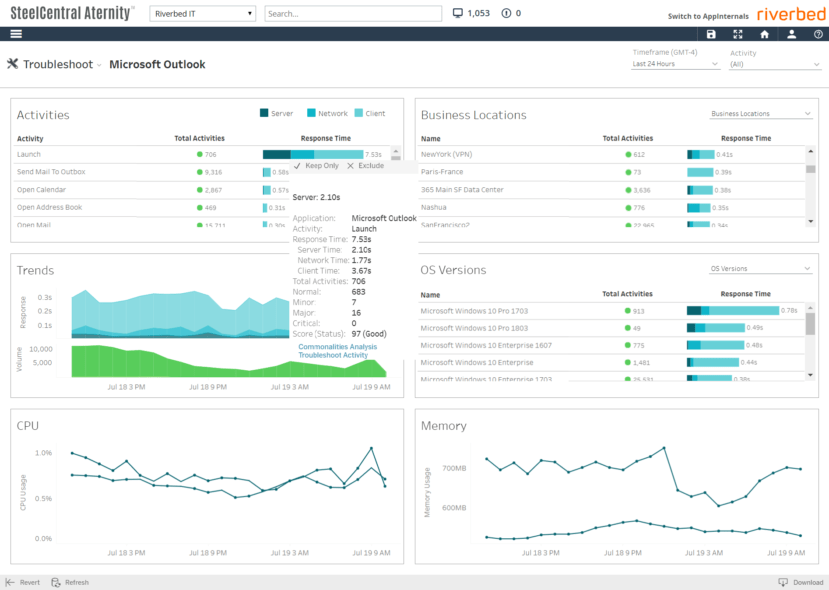Click the Refresh button
Screen dimensions: 829x590
[x=70, y=582]
